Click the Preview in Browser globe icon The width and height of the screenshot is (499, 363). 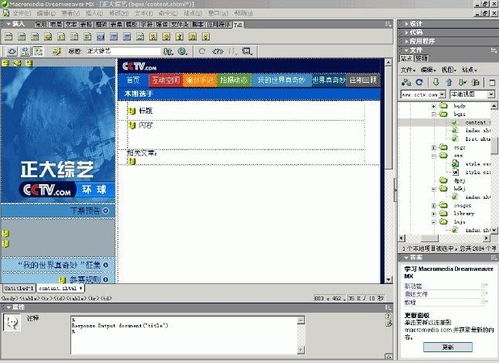point(182,51)
